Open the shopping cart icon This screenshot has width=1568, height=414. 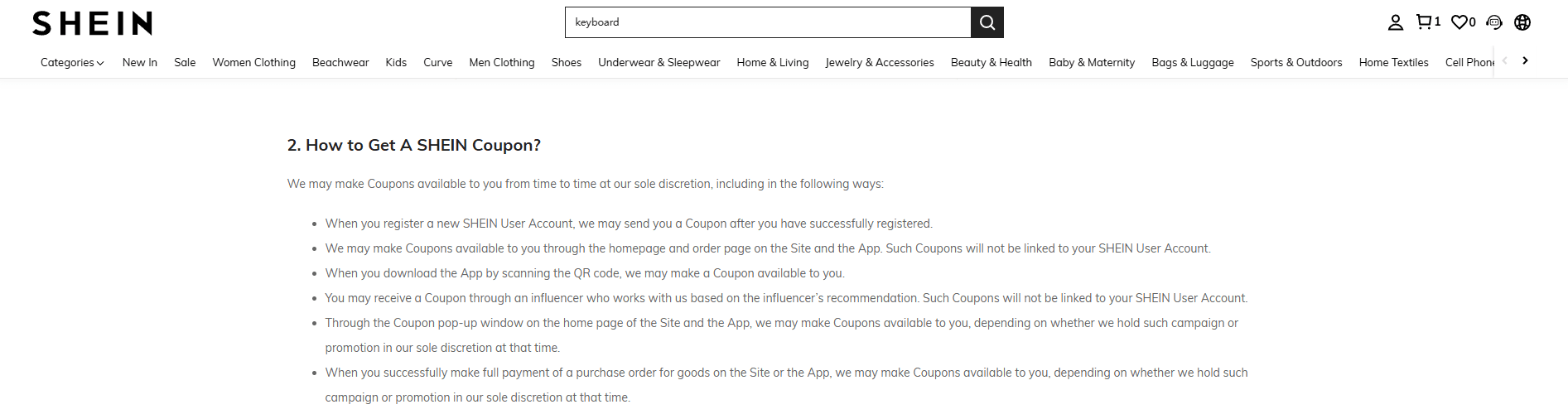click(1426, 22)
